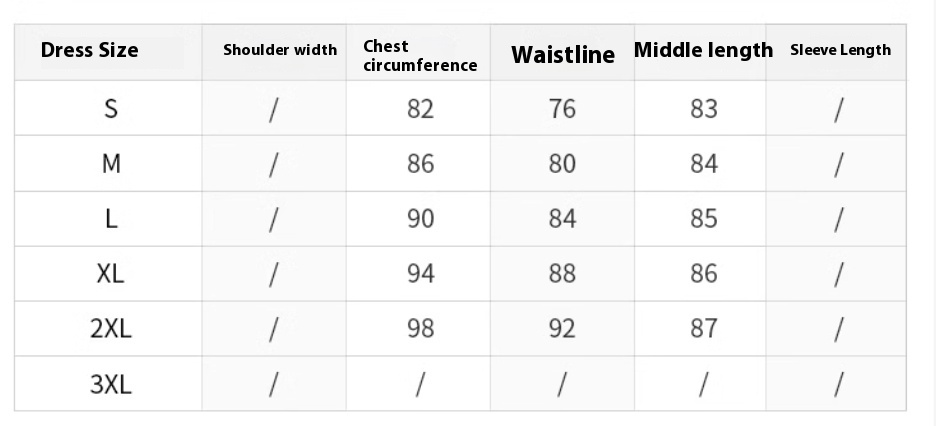Select the 2XL size row label
This screenshot has height=426, width=936.
(x=111, y=328)
